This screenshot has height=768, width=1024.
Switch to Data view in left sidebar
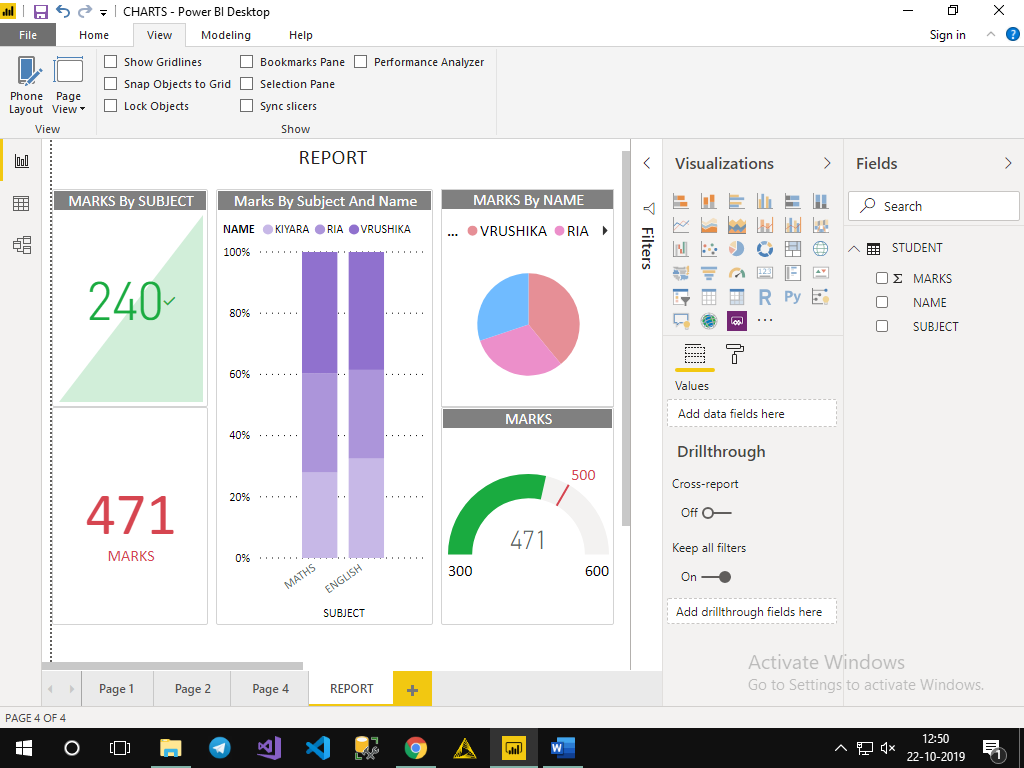point(21,204)
